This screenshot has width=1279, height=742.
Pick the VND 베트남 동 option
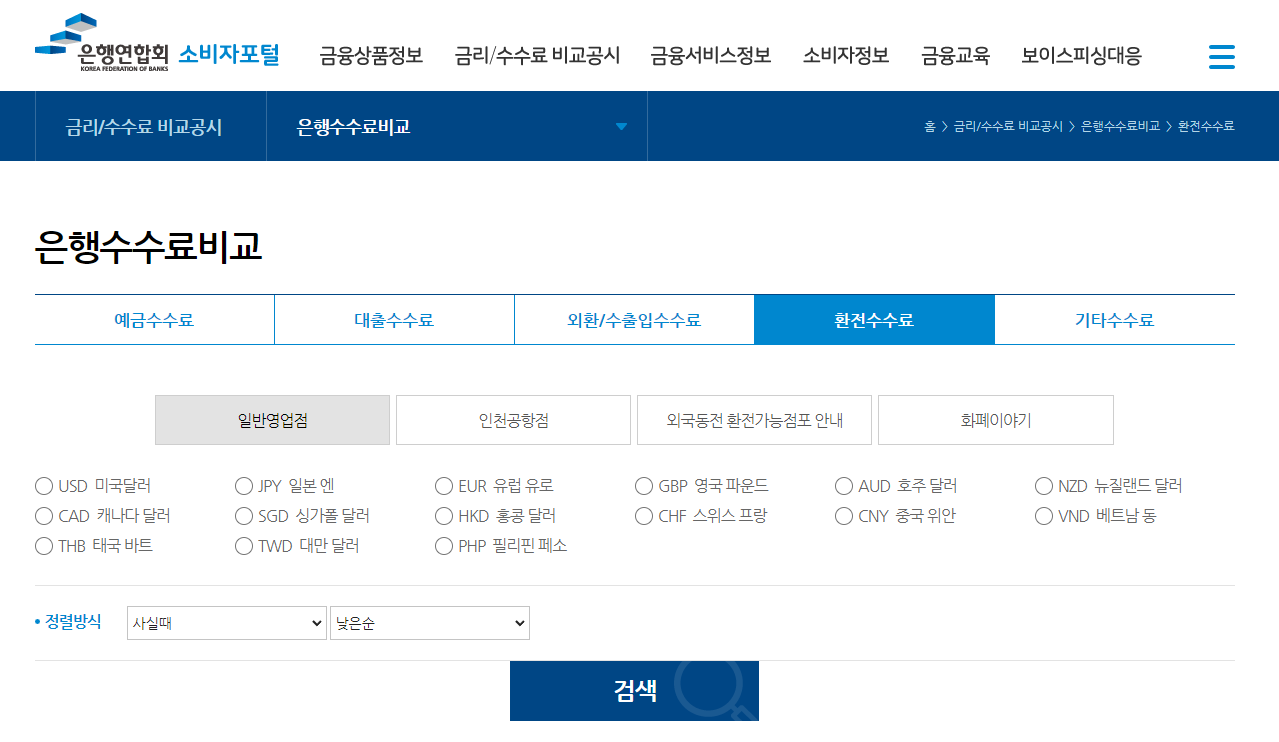click(1043, 516)
